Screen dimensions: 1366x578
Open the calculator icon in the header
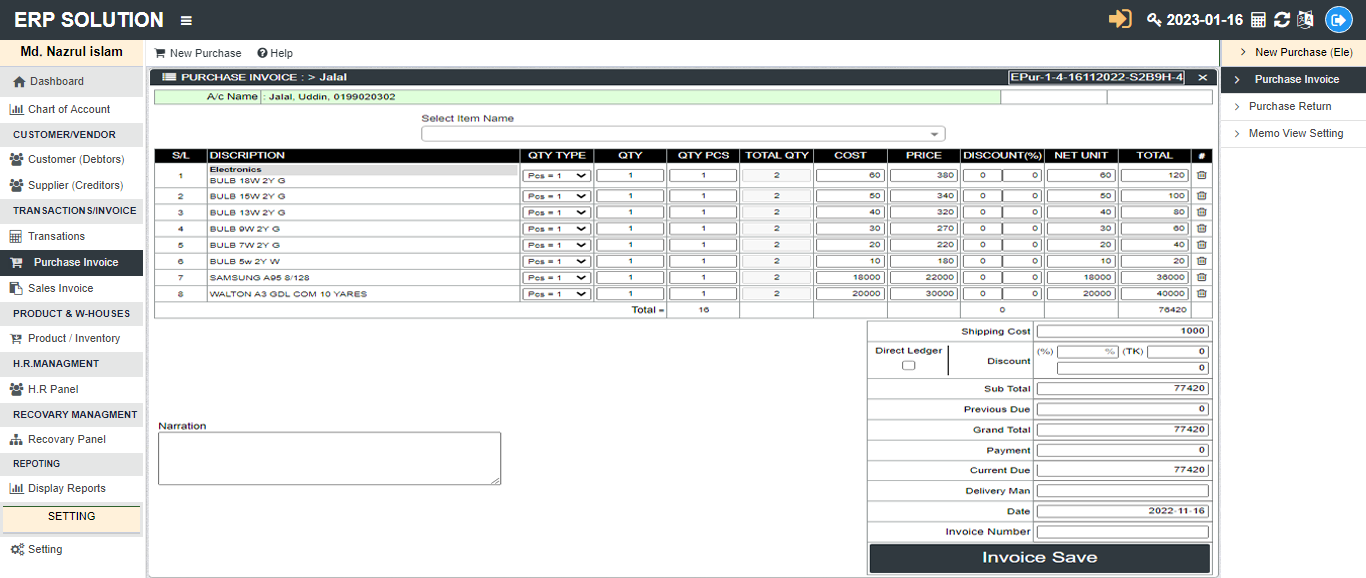[x=1258, y=20]
